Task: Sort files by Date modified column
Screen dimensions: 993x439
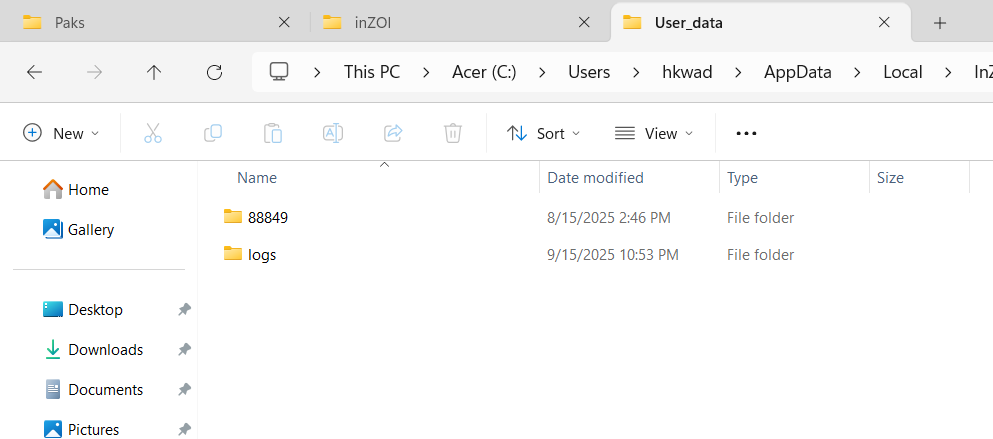Action: click(595, 178)
